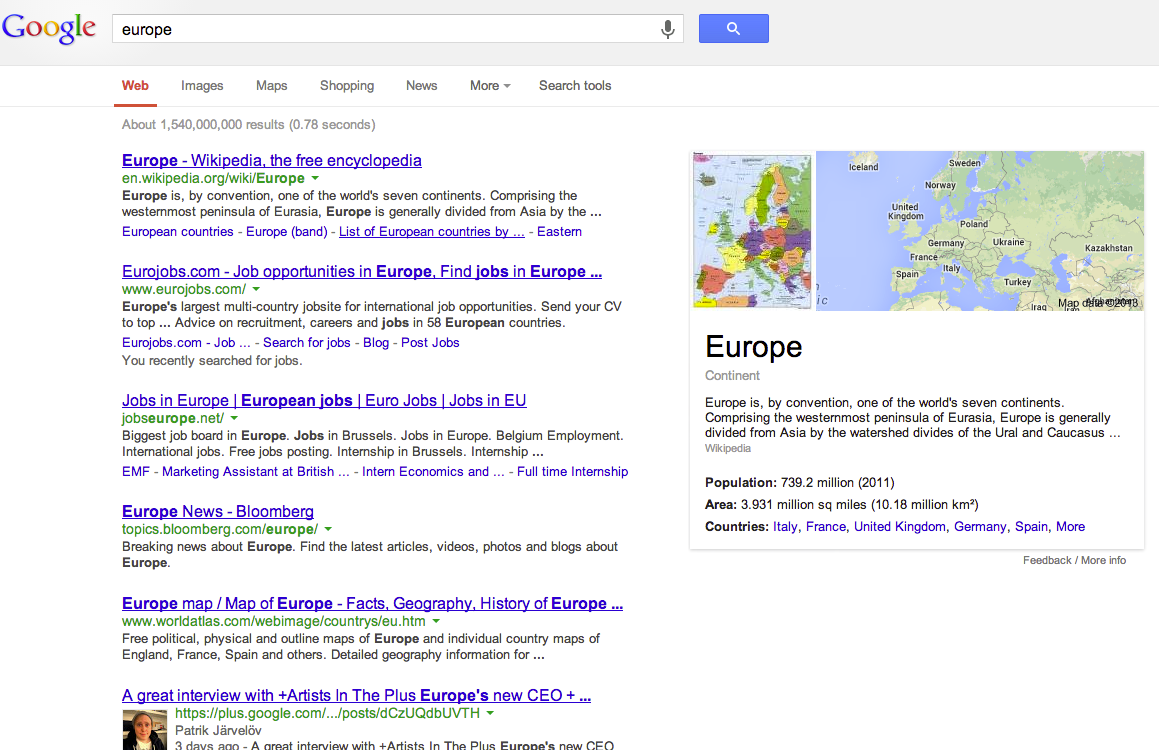1159x750 pixels.
Task: Open the Search for jobs sitelink
Action: click(307, 342)
